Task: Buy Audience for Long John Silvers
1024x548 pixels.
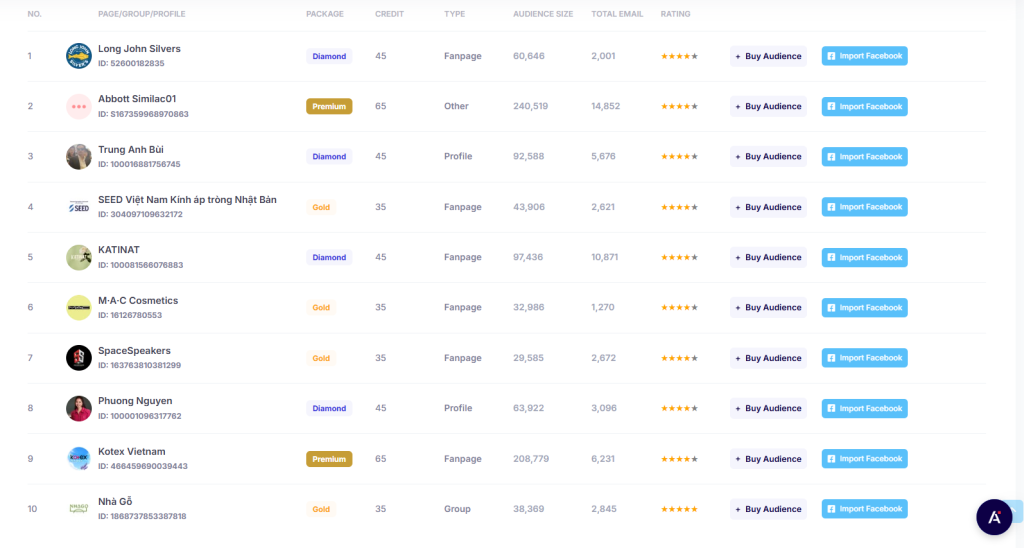Action: (x=768, y=56)
